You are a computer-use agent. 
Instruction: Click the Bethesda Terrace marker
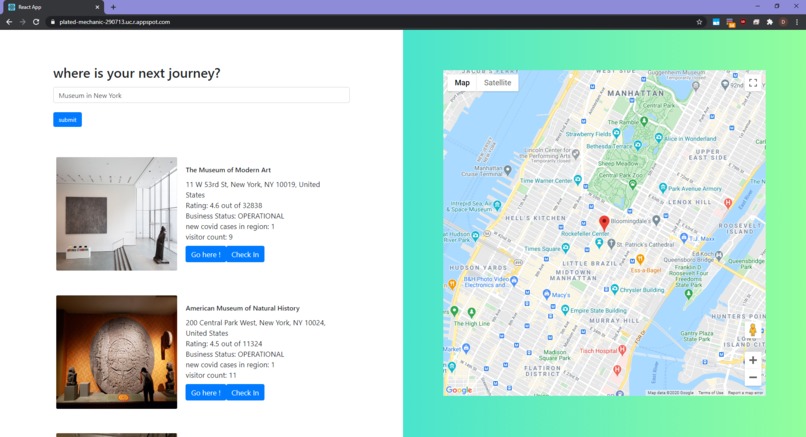coord(638,145)
